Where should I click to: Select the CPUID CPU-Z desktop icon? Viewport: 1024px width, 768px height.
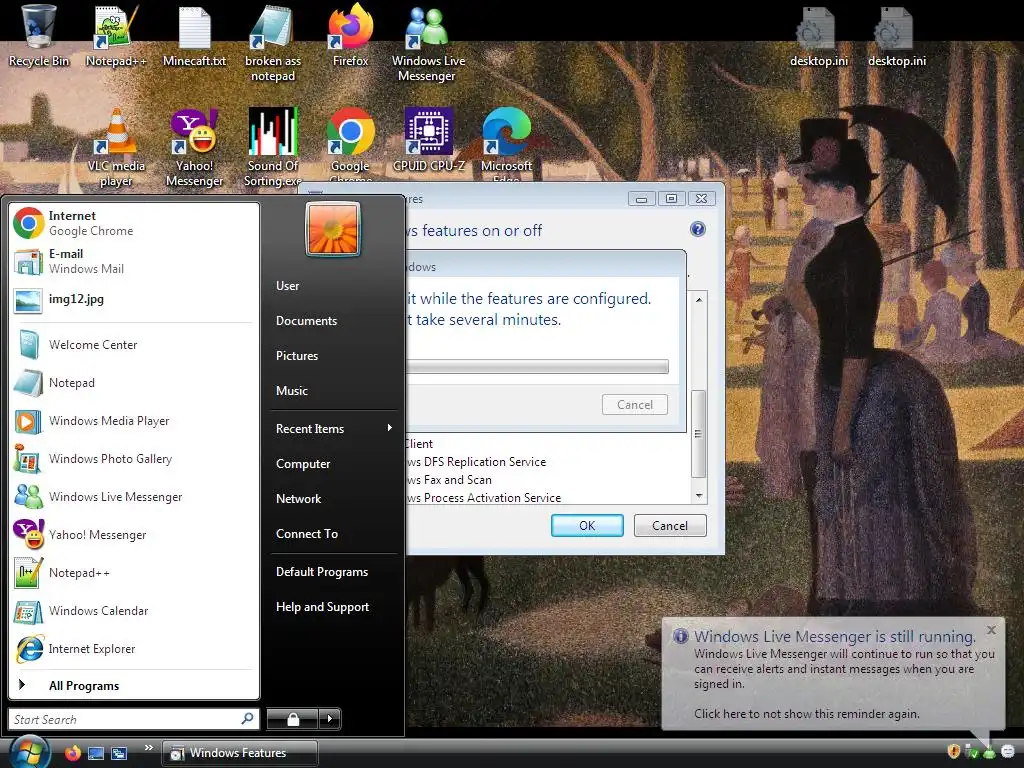coord(428,140)
